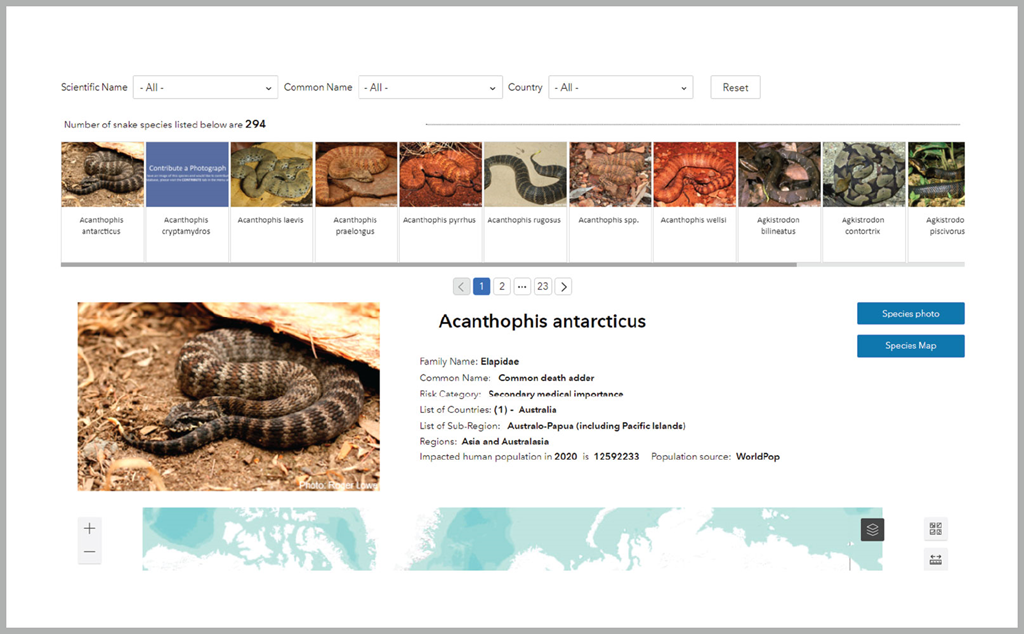Open the Scientific Name filter dropdown

pos(205,87)
